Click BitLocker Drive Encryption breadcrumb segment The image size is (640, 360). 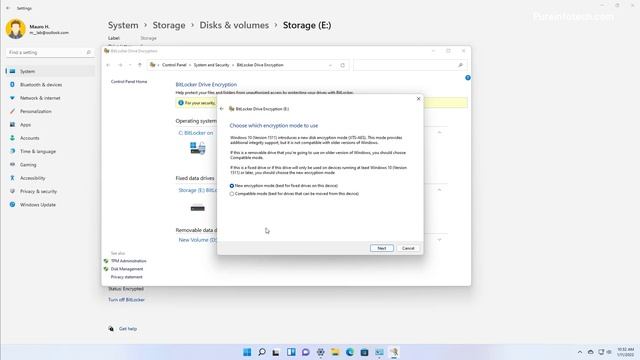[x=260, y=65]
